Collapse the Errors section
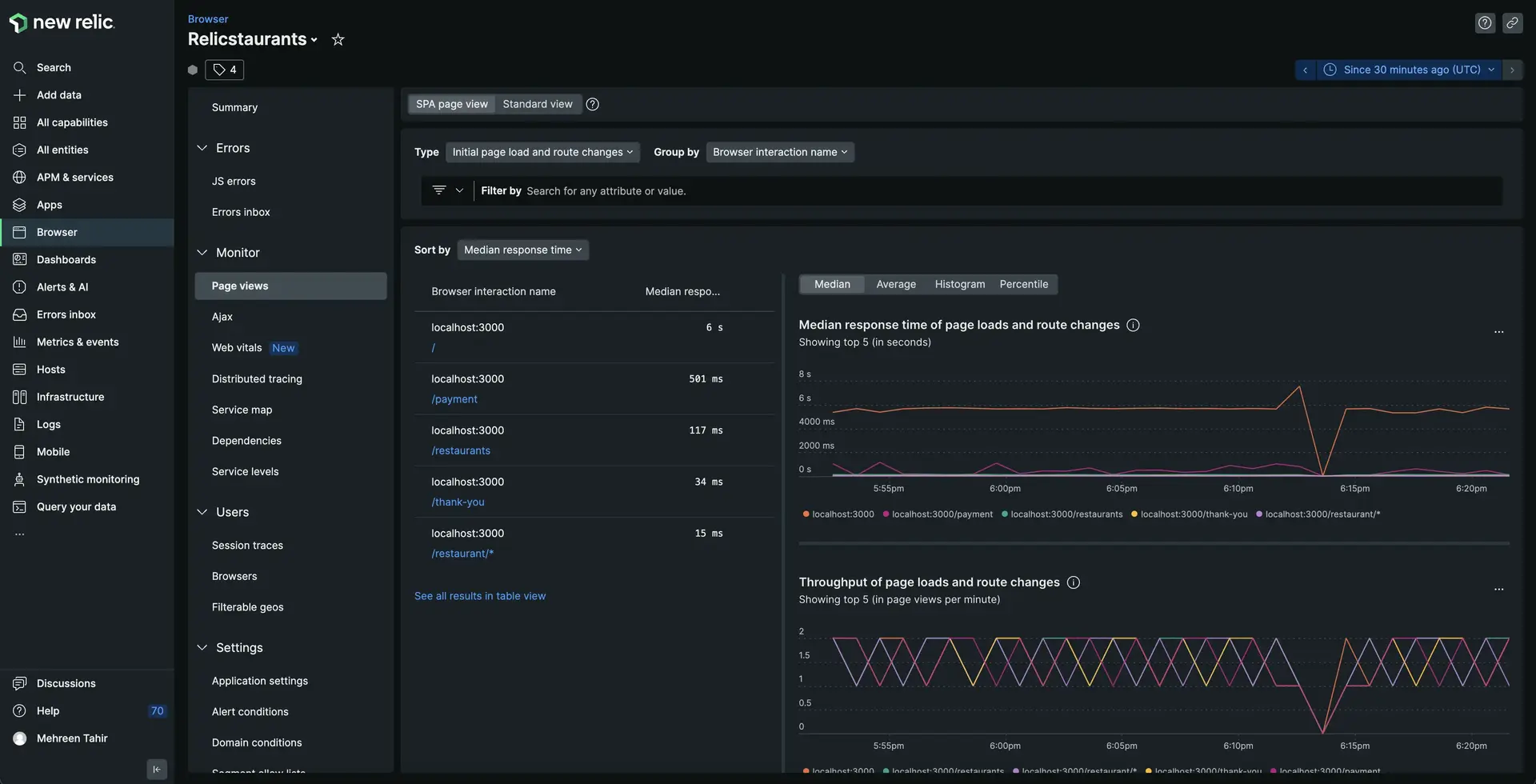This screenshot has height=784, width=1536. tap(202, 149)
